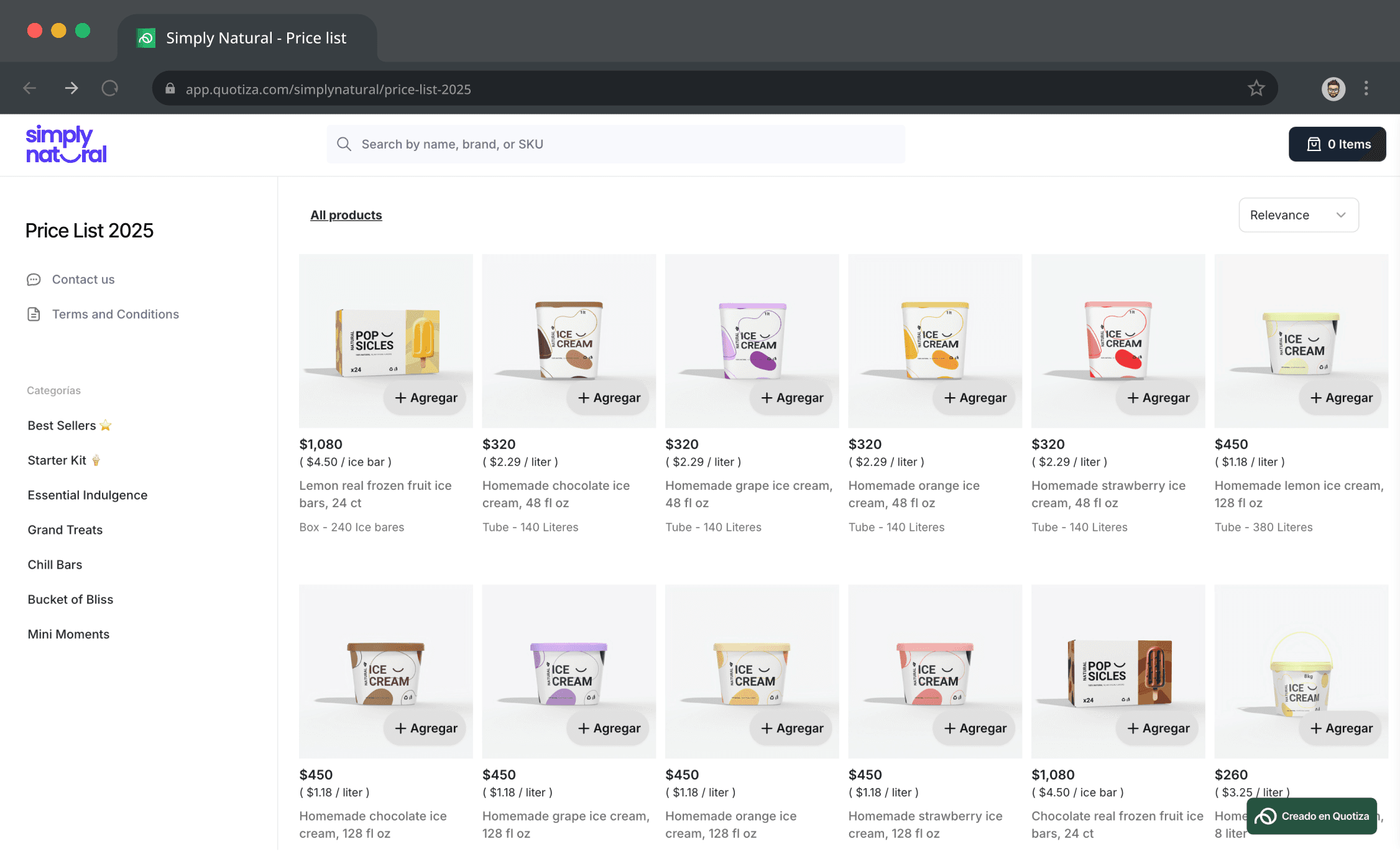This screenshot has width=1400, height=864.
Task: Select the Simply Natural - Price list tab
Action: pos(247,38)
